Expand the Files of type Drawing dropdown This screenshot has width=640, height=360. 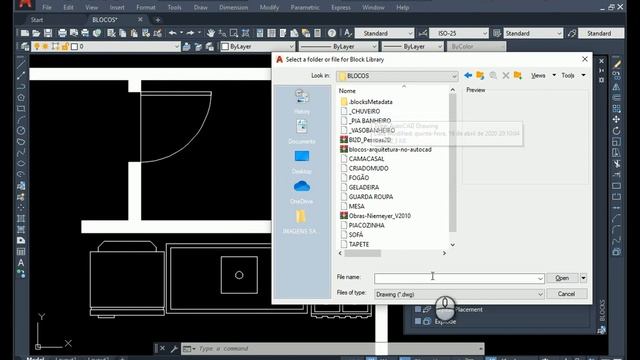[540, 294]
